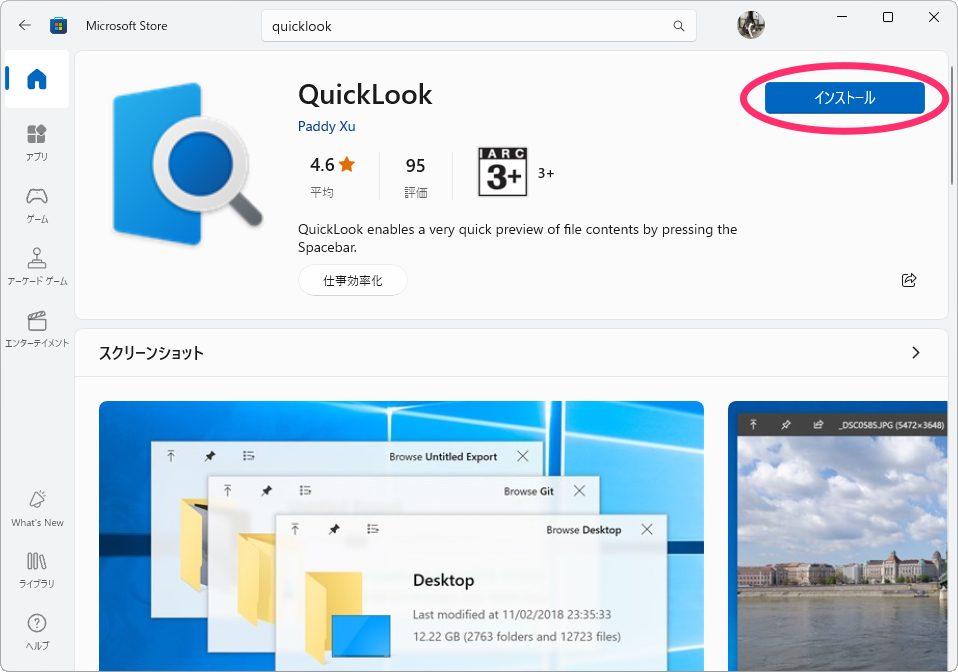The image size is (958, 672).
Task: Click the share icon for QuickLook
Action: [x=909, y=280]
